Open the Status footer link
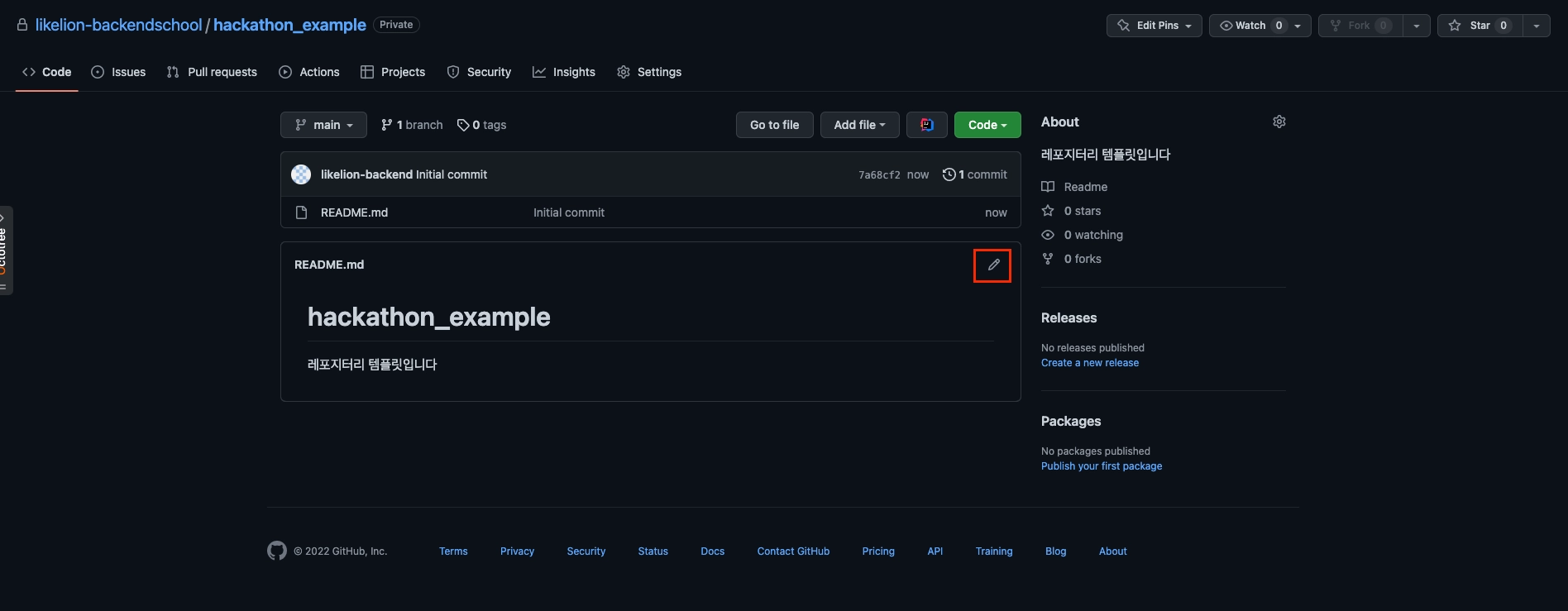The image size is (1568, 611). 653,551
